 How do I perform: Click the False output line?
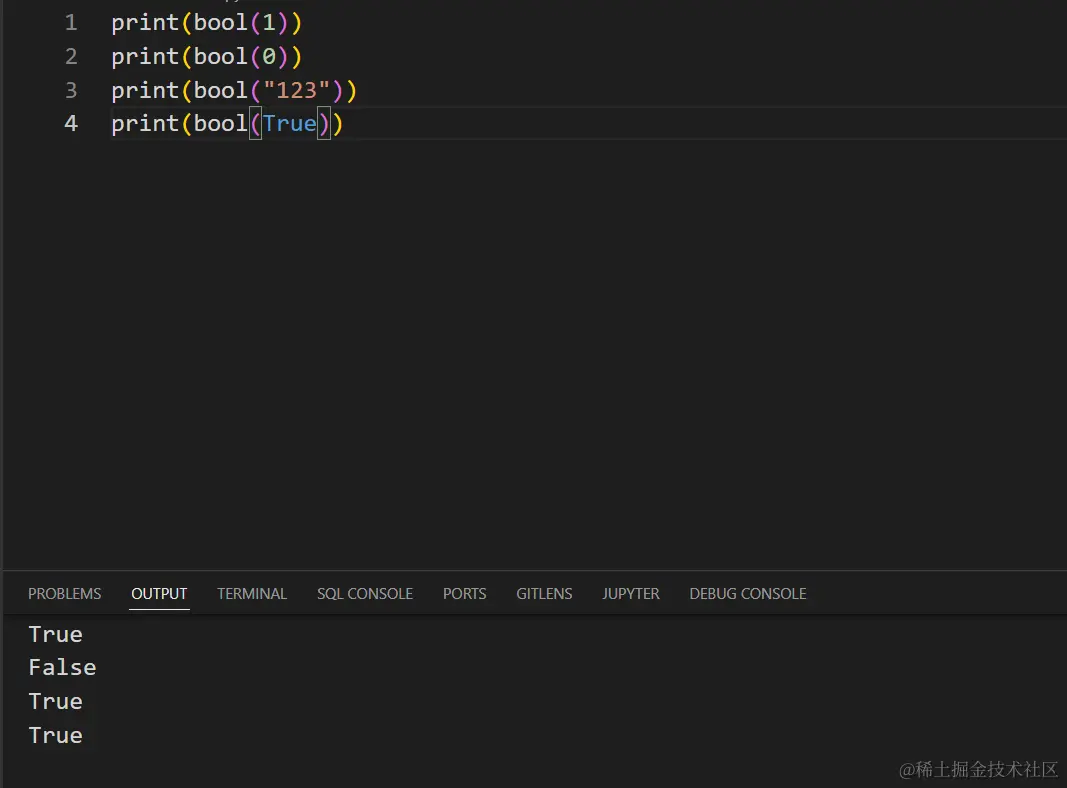[63, 668]
